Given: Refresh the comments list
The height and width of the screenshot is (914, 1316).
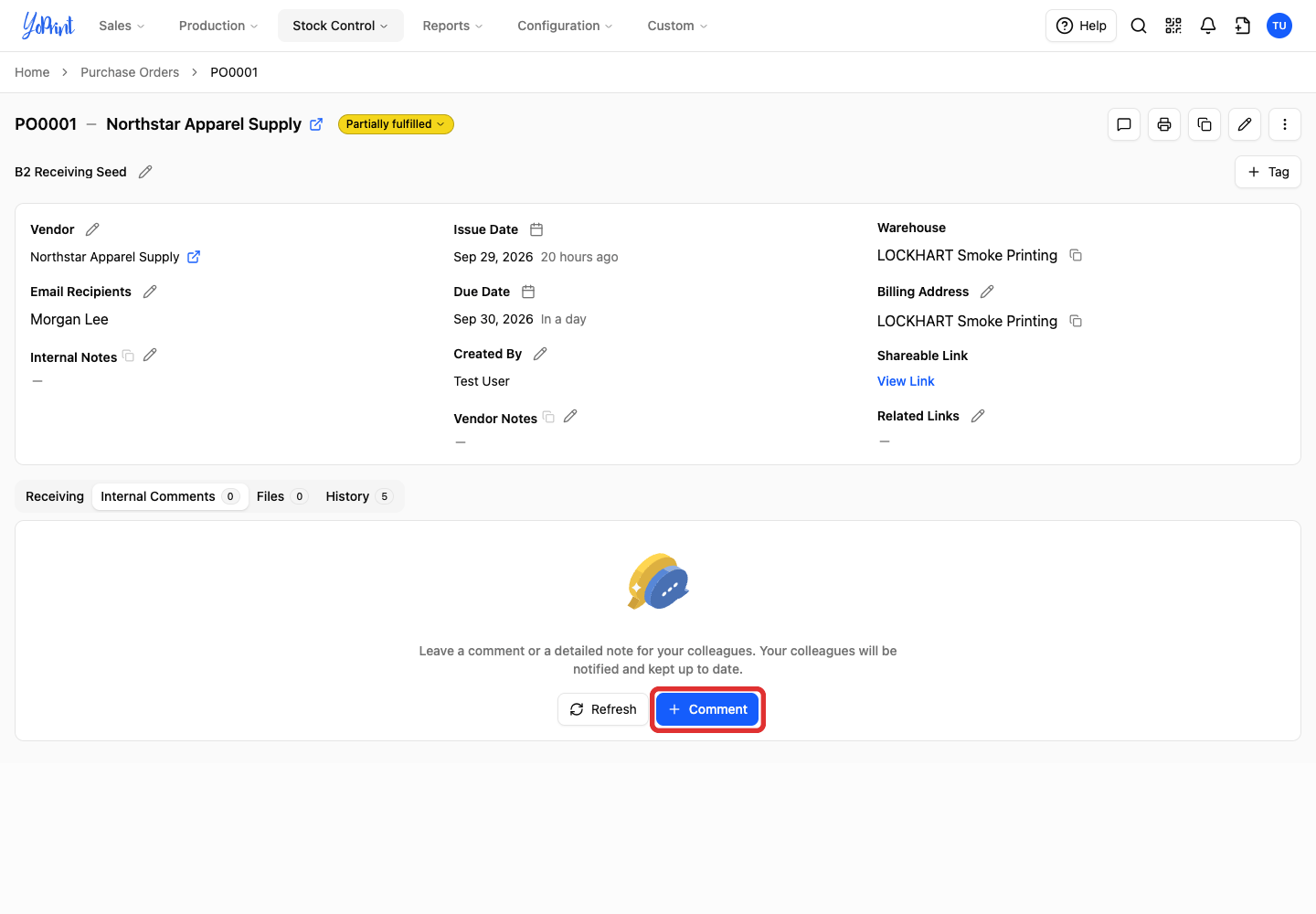Looking at the screenshot, I should (x=603, y=709).
